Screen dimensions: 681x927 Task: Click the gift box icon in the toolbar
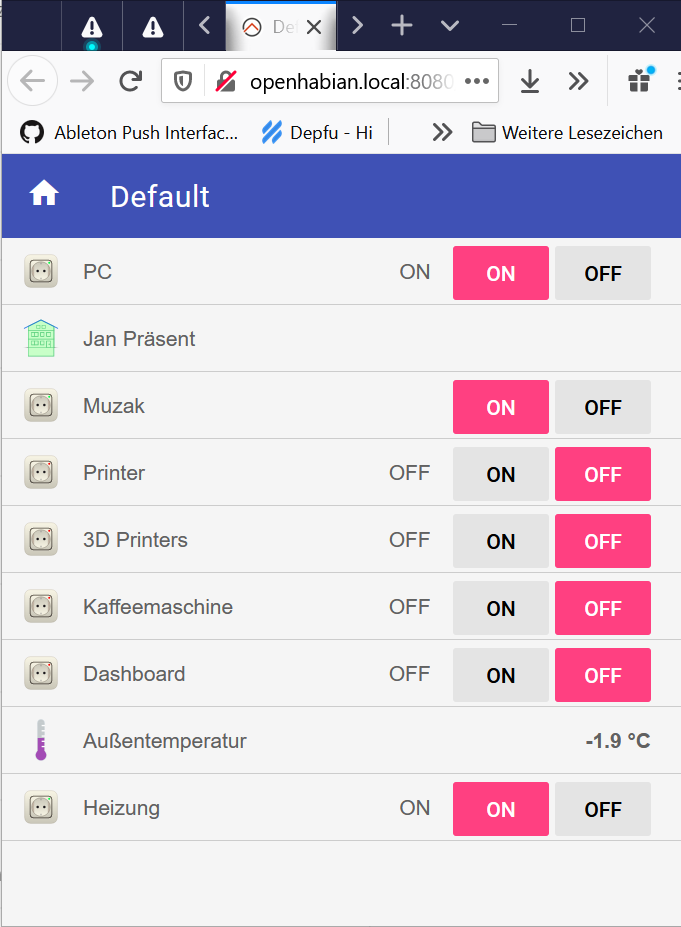[x=640, y=80]
